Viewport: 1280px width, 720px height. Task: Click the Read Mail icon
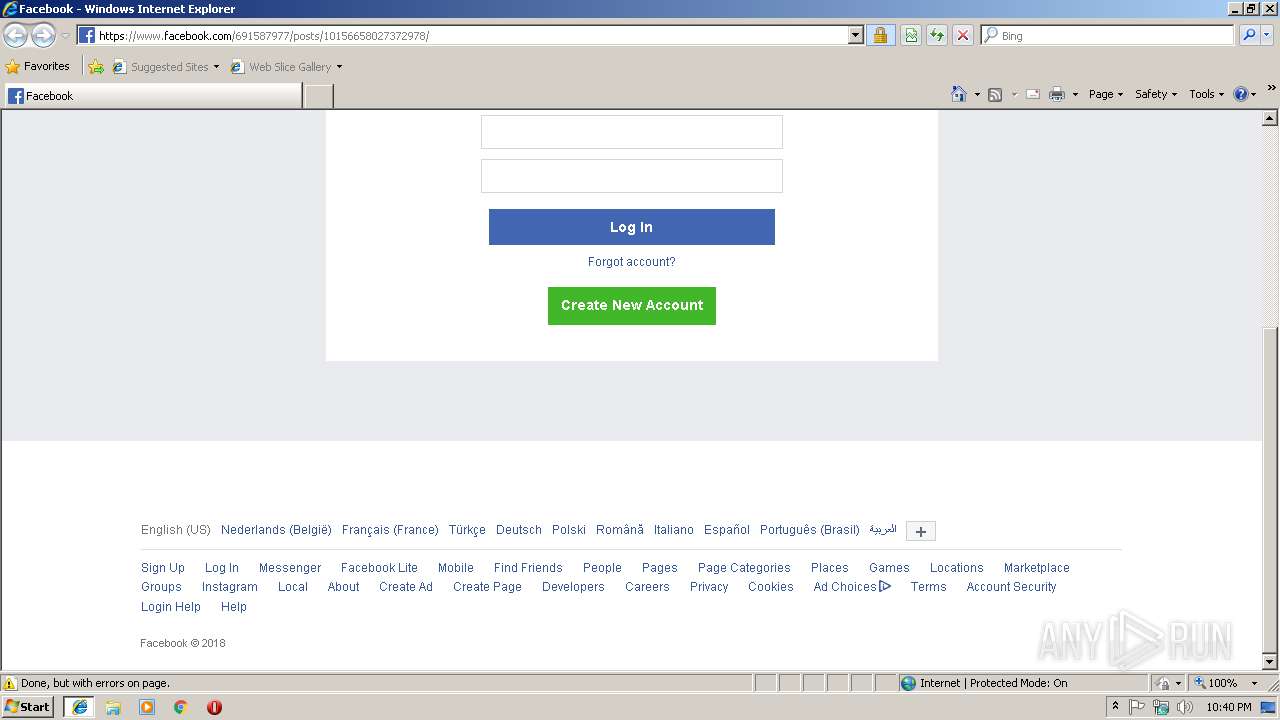tap(1033, 94)
